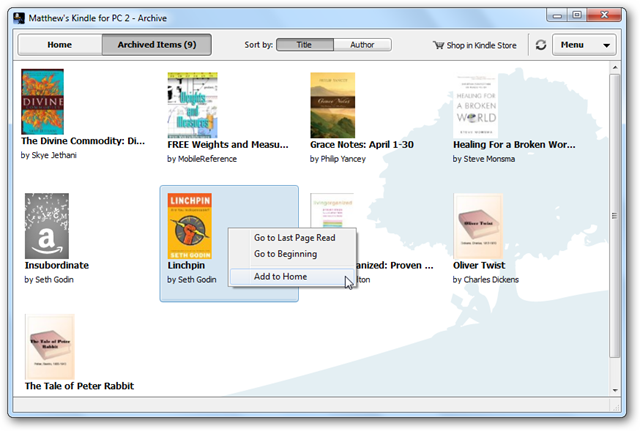Click the scrollbar down arrow
This screenshot has height=431, width=640.
click(615, 391)
